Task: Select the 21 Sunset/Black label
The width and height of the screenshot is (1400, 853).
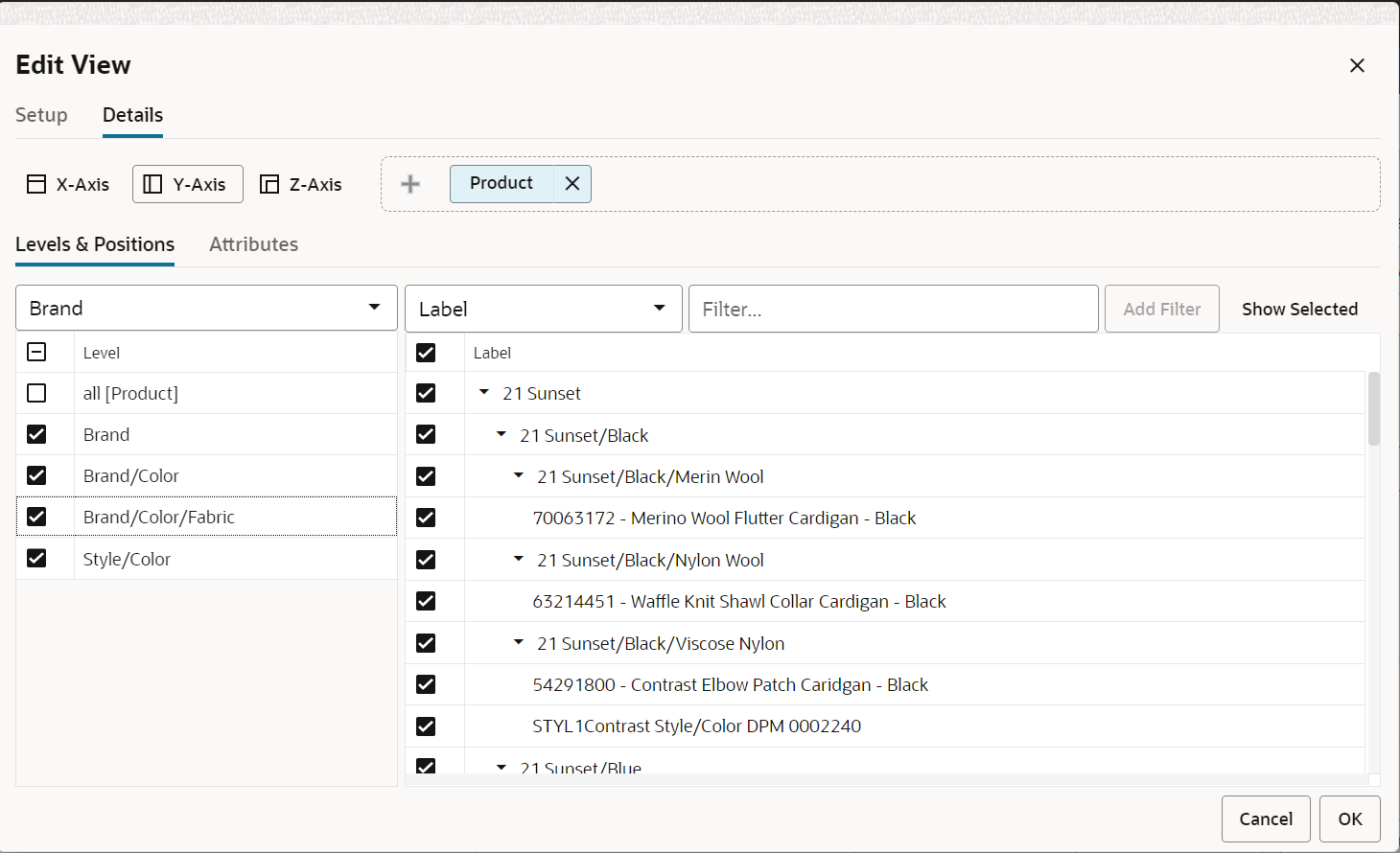Action: 584,435
